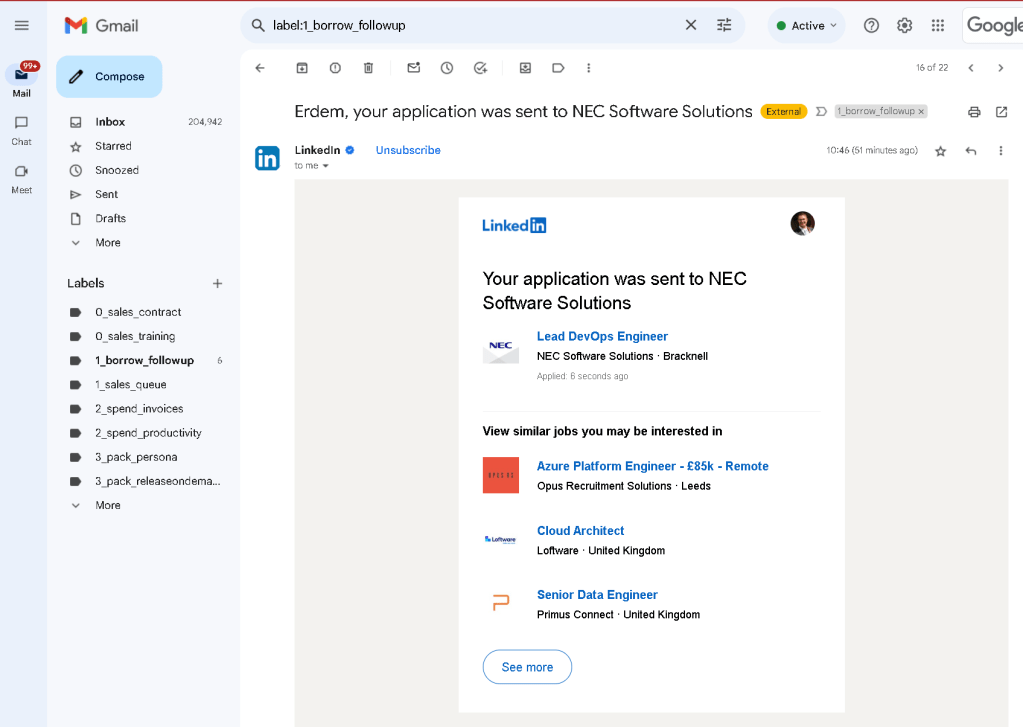Expand More under the labels list

(x=108, y=505)
